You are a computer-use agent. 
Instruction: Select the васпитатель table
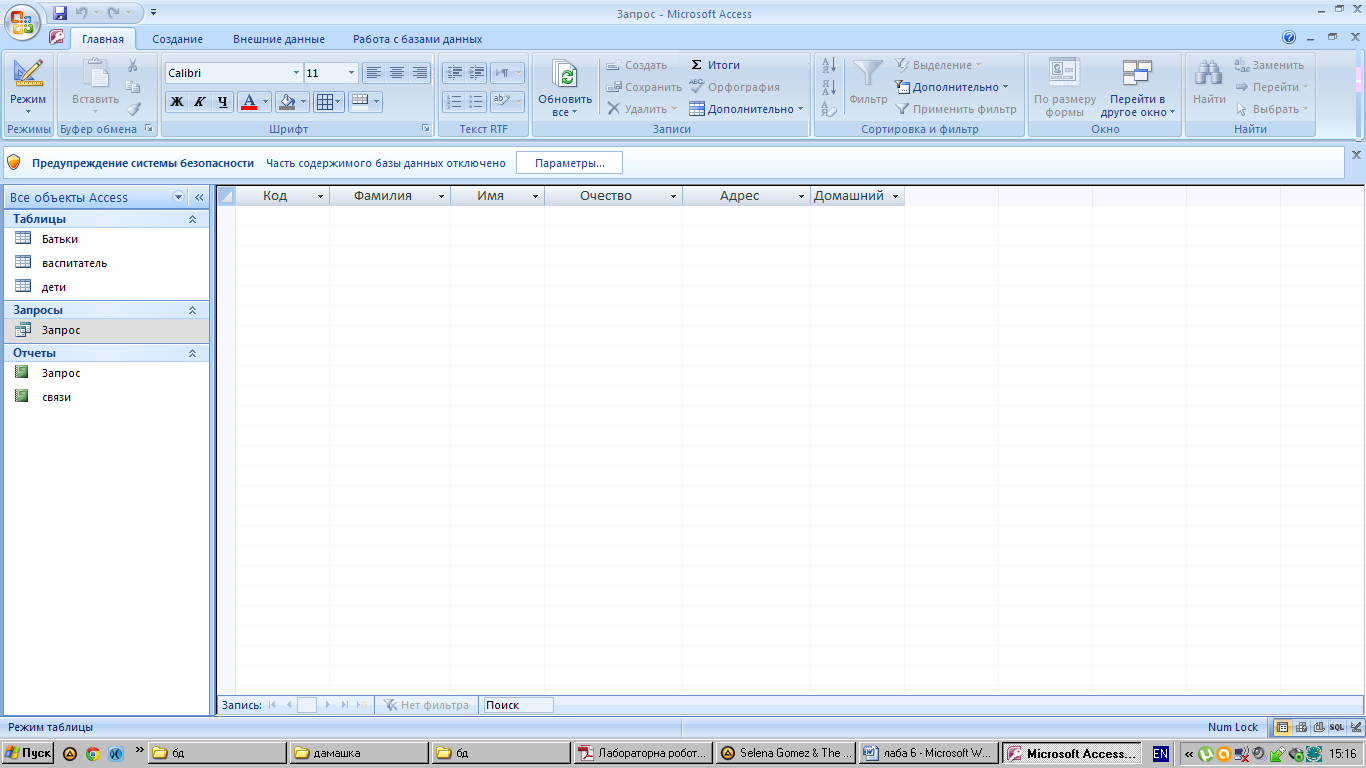coord(106,263)
